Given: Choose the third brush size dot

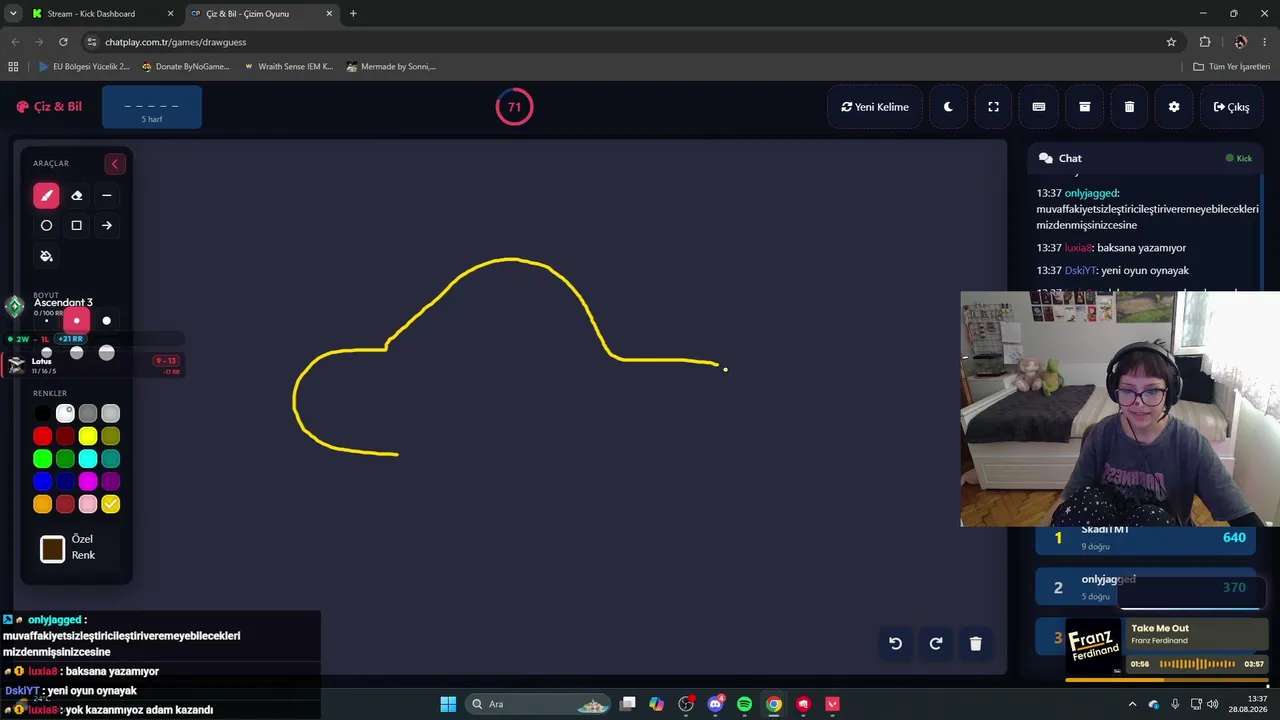Looking at the screenshot, I should [107, 321].
